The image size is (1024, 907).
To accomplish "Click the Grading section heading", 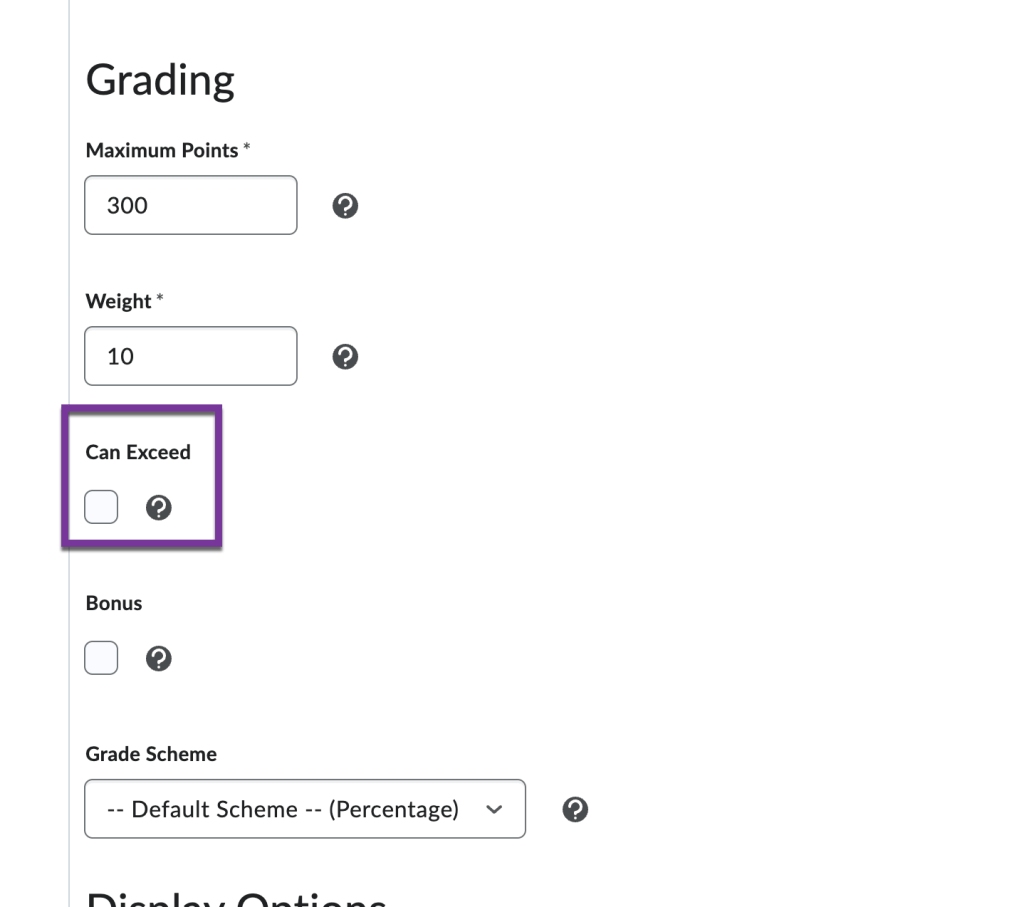I will (x=161, y=80).
